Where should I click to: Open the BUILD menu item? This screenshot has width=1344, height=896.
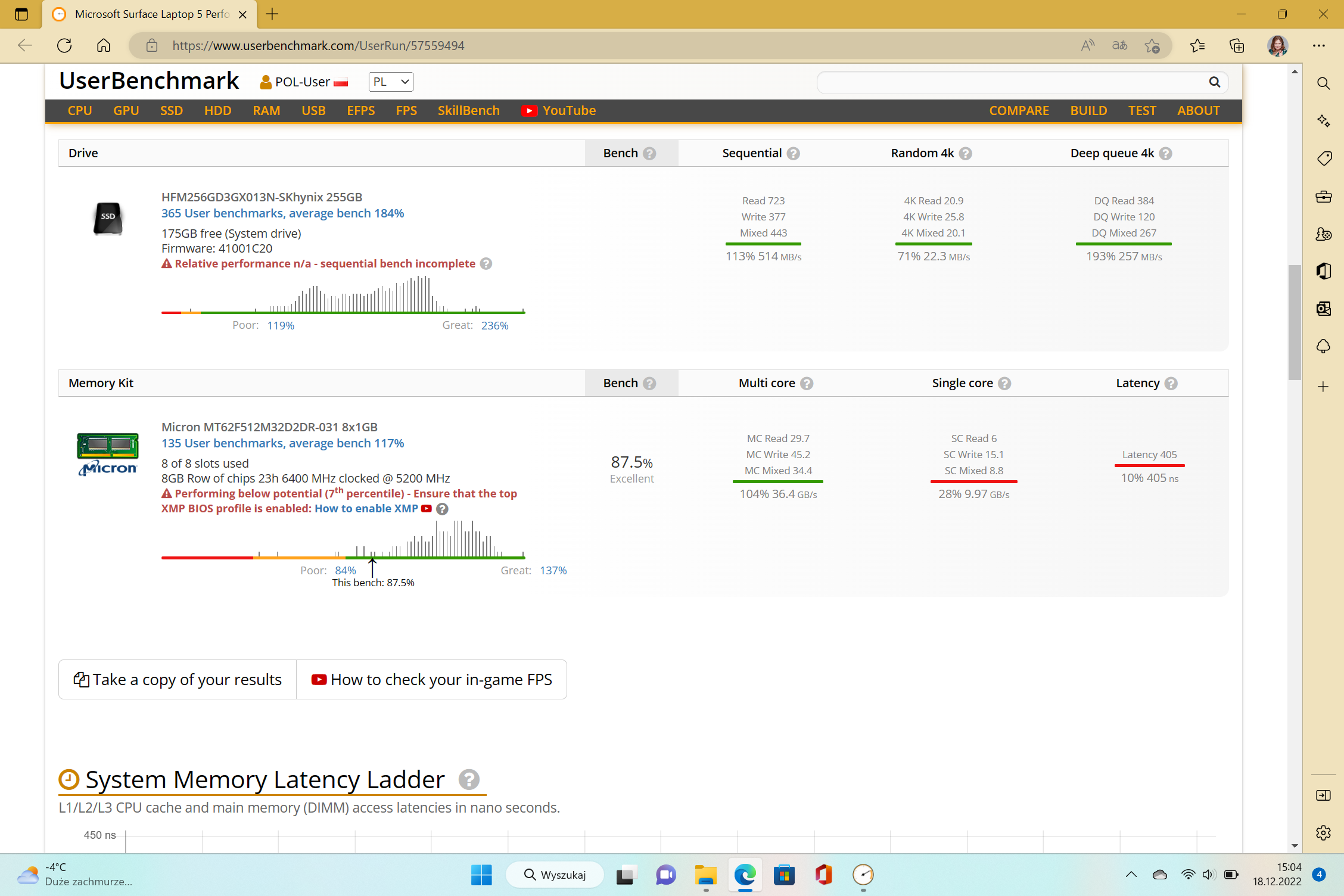[1088, 111]
